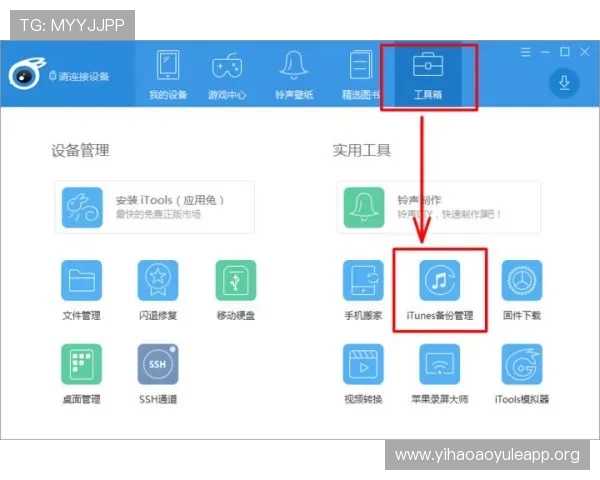Open iTunes备份管理 backup manager
This screenshot has width=600, height=480.
point(440,280)
